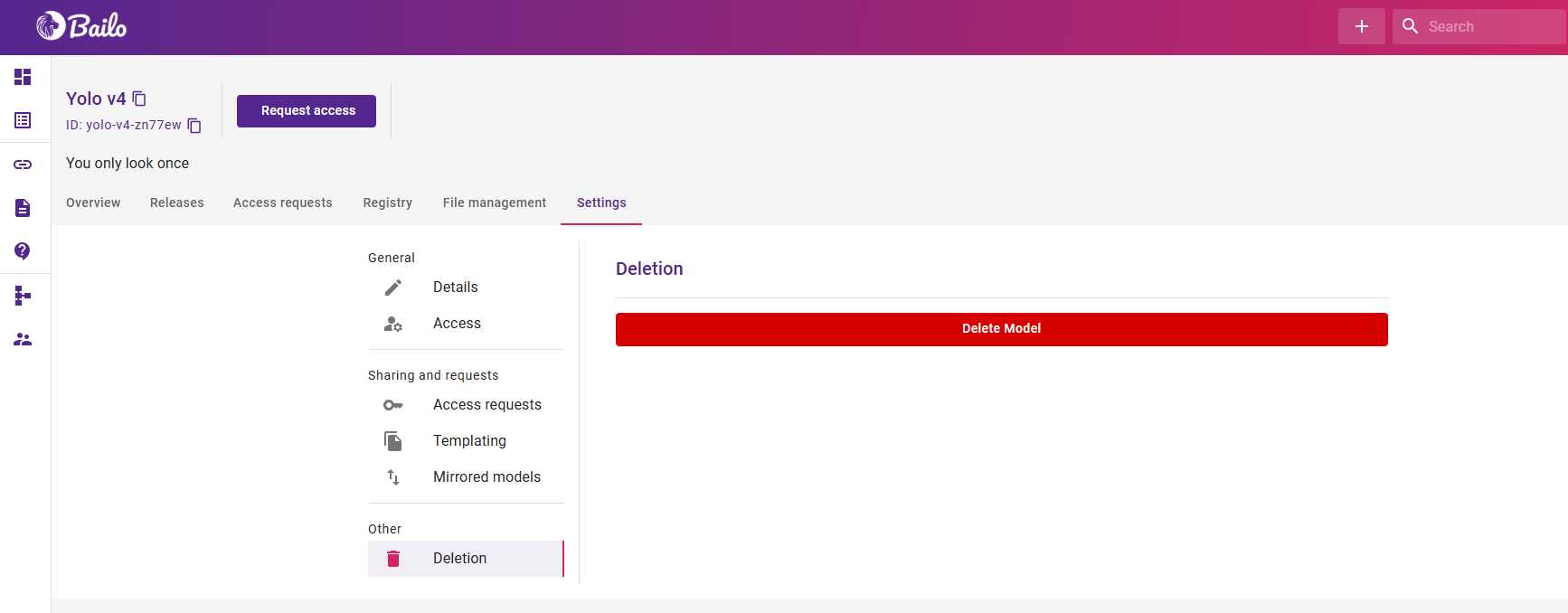Copy the model name Yolo v4
The image size is (1568, 613).
139,99
